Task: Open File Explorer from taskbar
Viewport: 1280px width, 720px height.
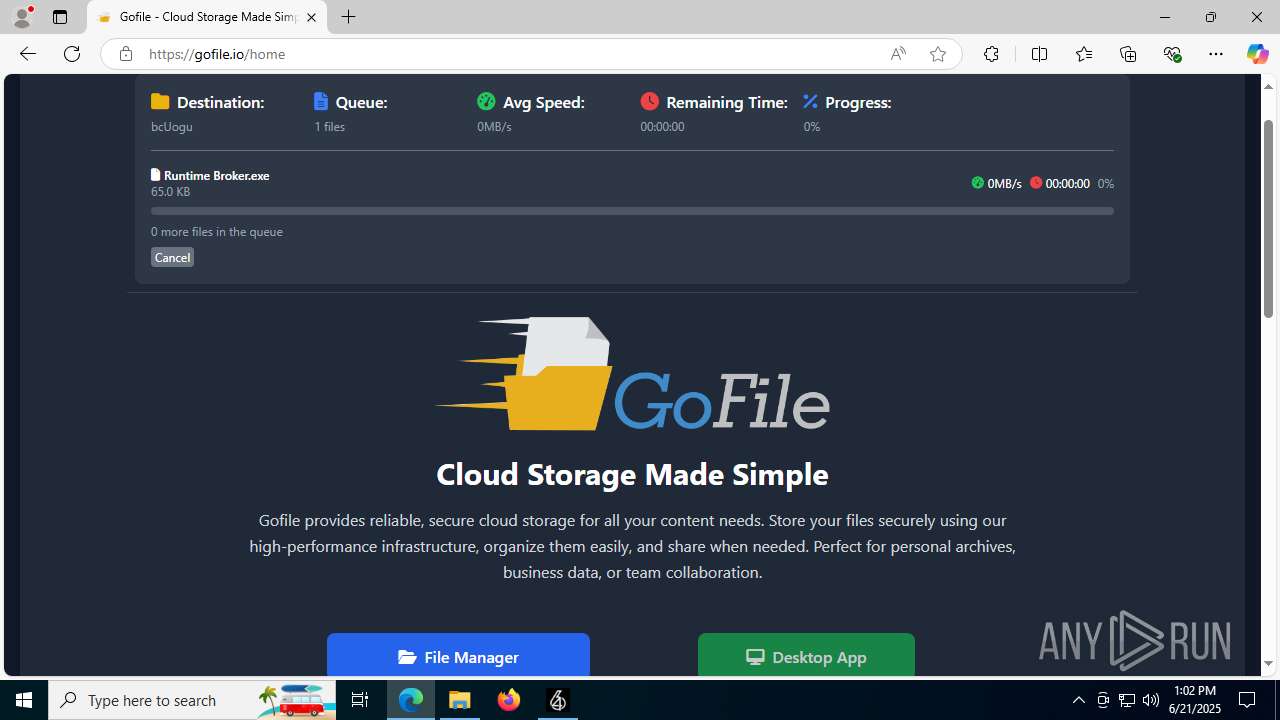Action: coord(460,700)
